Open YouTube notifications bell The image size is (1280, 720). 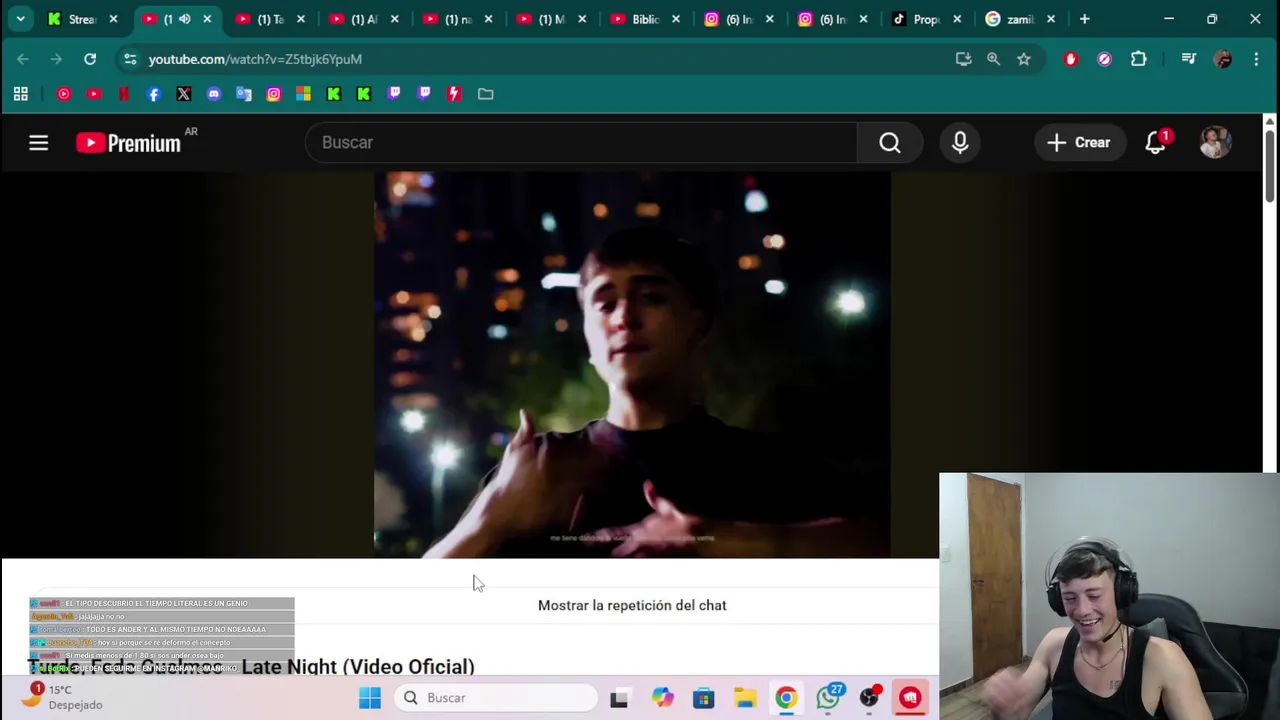click(1156, 142)
